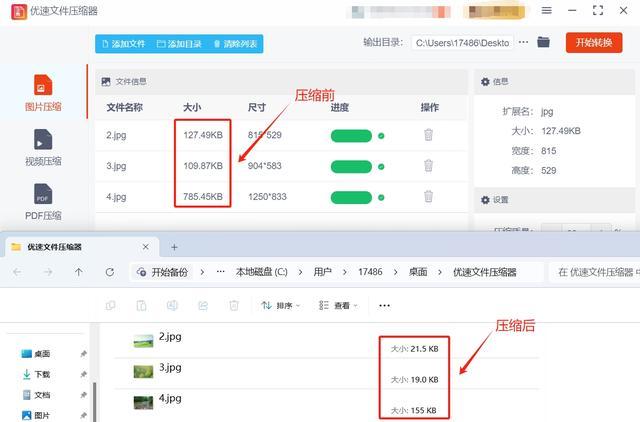The height and width of the screenshot is (422, 640).
Task: Click the 信息 gear icon in the right panel
Action: coord(485,82)
